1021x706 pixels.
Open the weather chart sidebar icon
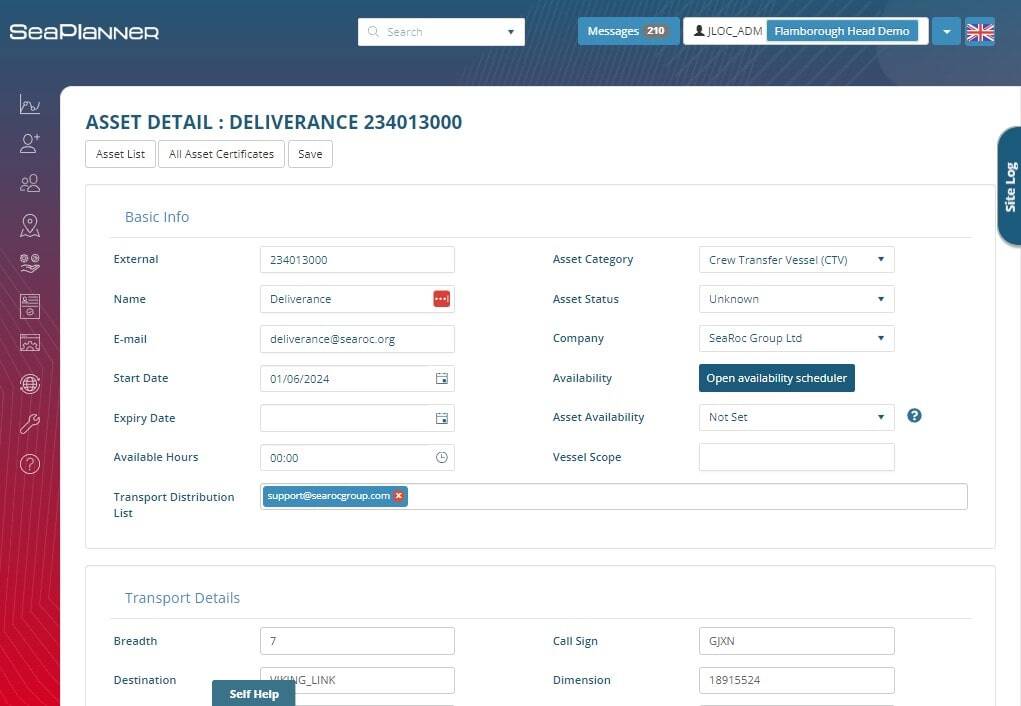[30, 105]
